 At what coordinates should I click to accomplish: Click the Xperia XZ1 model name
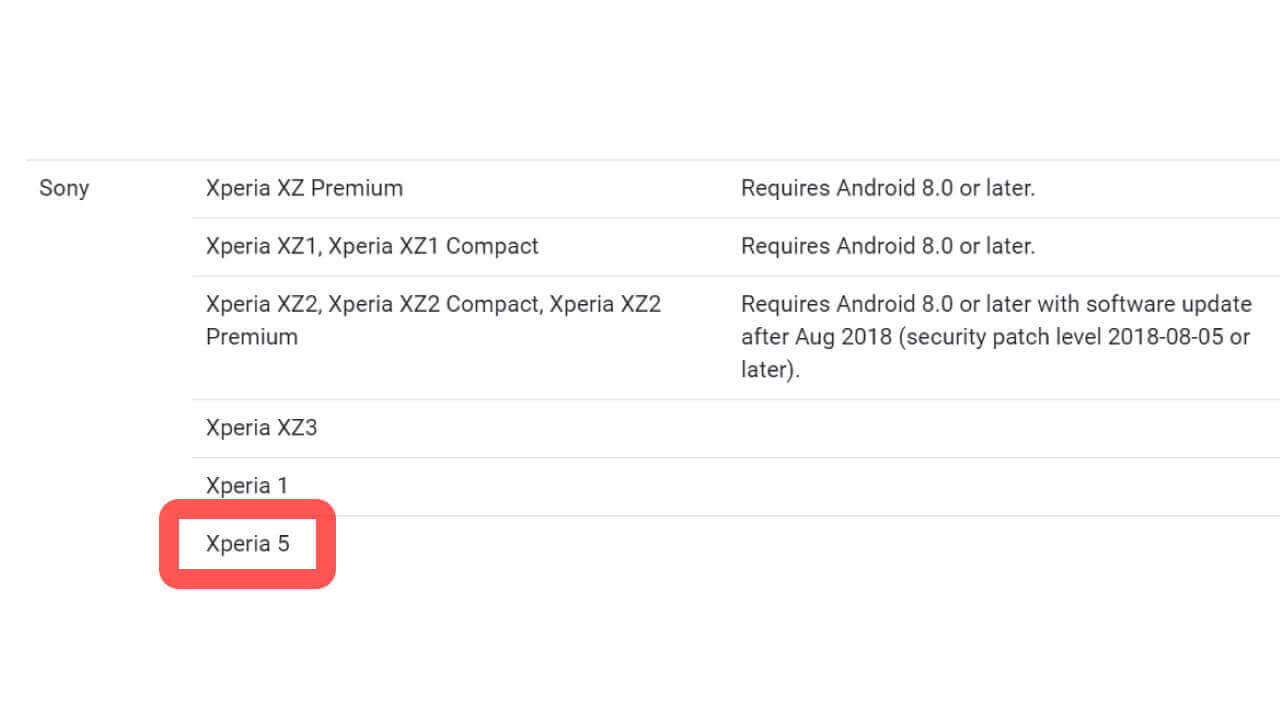click(x=261, y=246)
